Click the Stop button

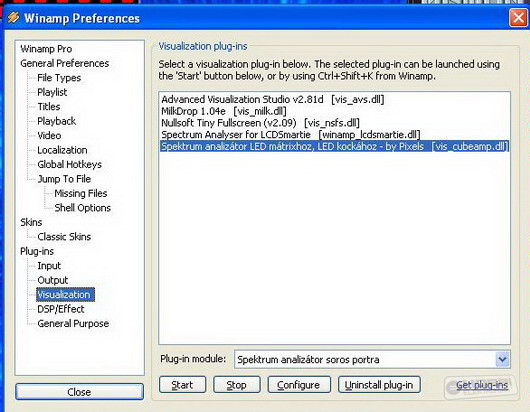(x=237, y=385)
